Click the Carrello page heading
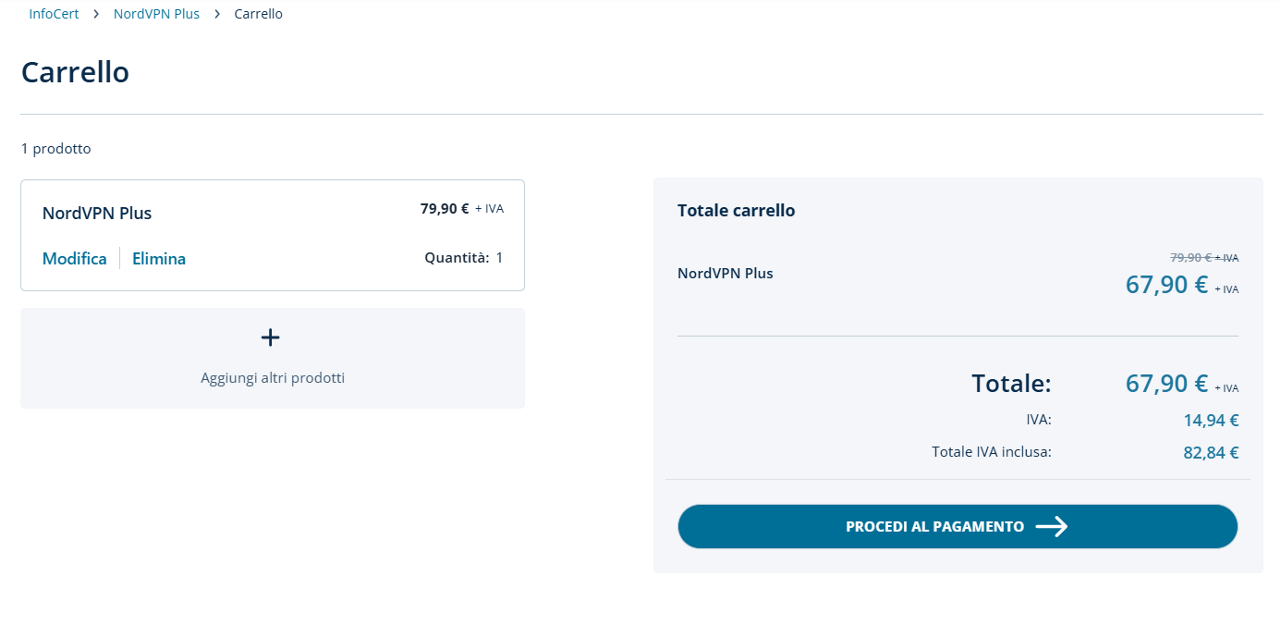The width and height of the screenshot is (1280, 624). coord(75,72)
